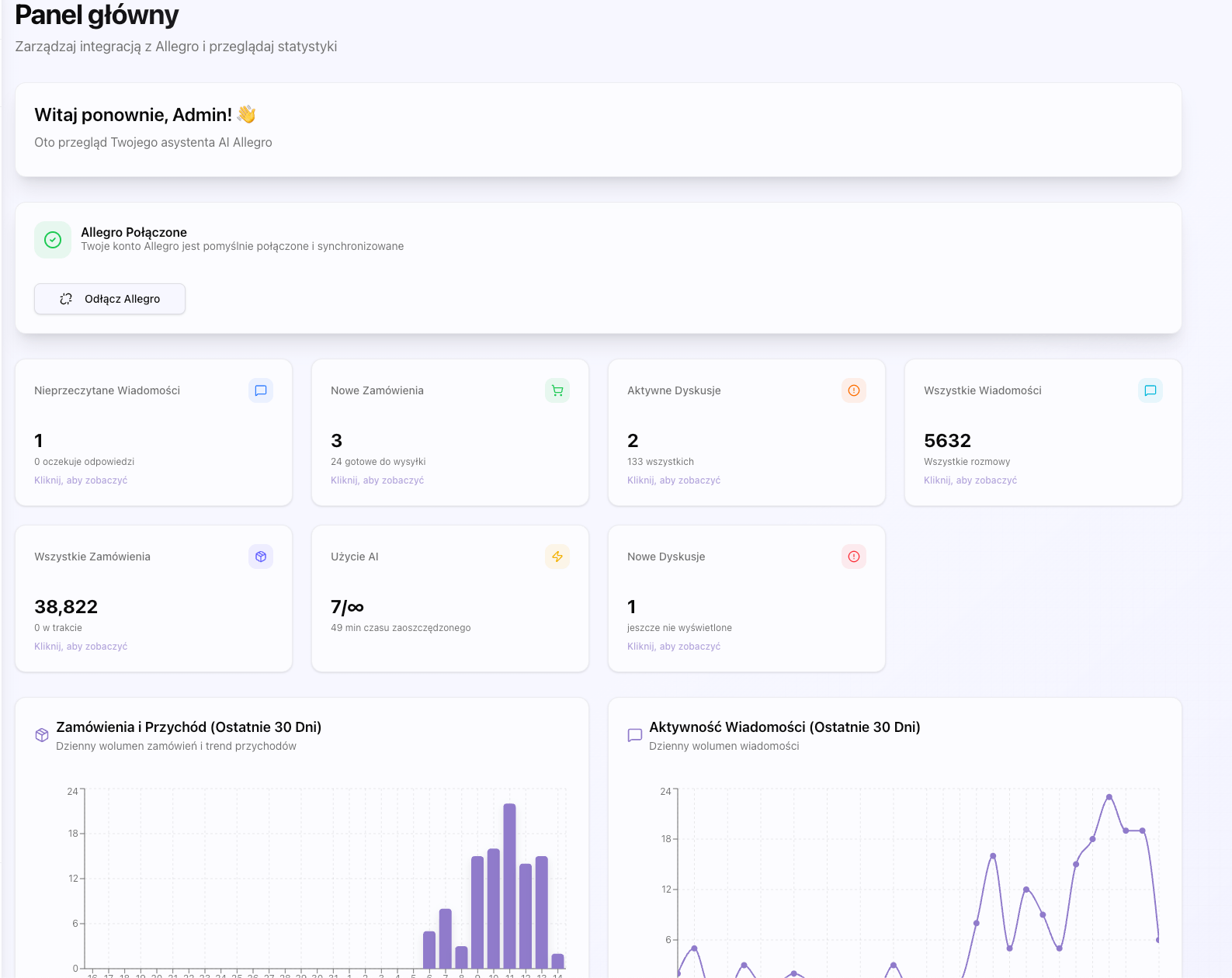Viewport: 1232px width, 978px height.
Task: Click the package icon in Wszystkie Zamówienia card
Action: click(261, 557)
